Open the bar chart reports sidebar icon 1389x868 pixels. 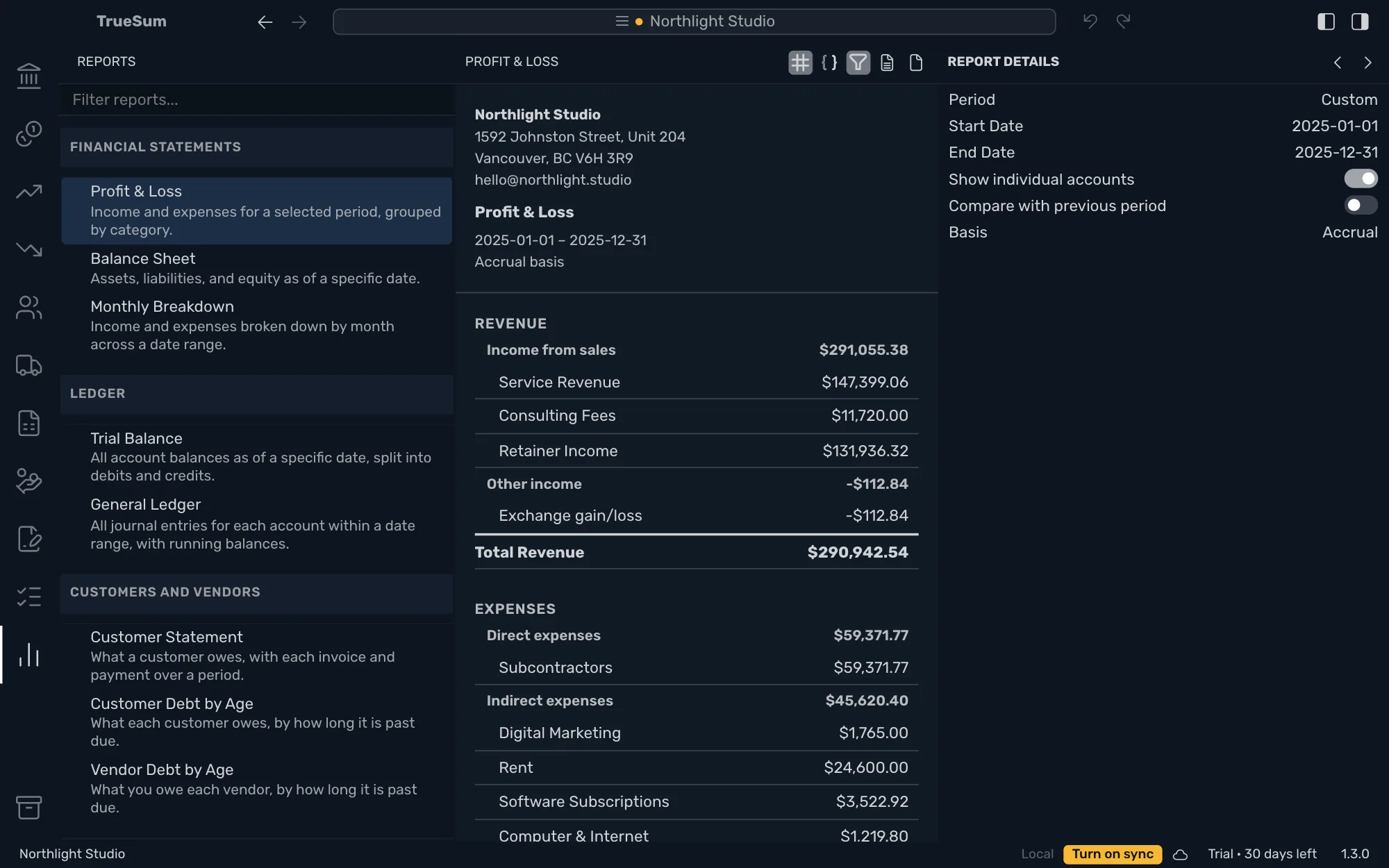point(28,655)
